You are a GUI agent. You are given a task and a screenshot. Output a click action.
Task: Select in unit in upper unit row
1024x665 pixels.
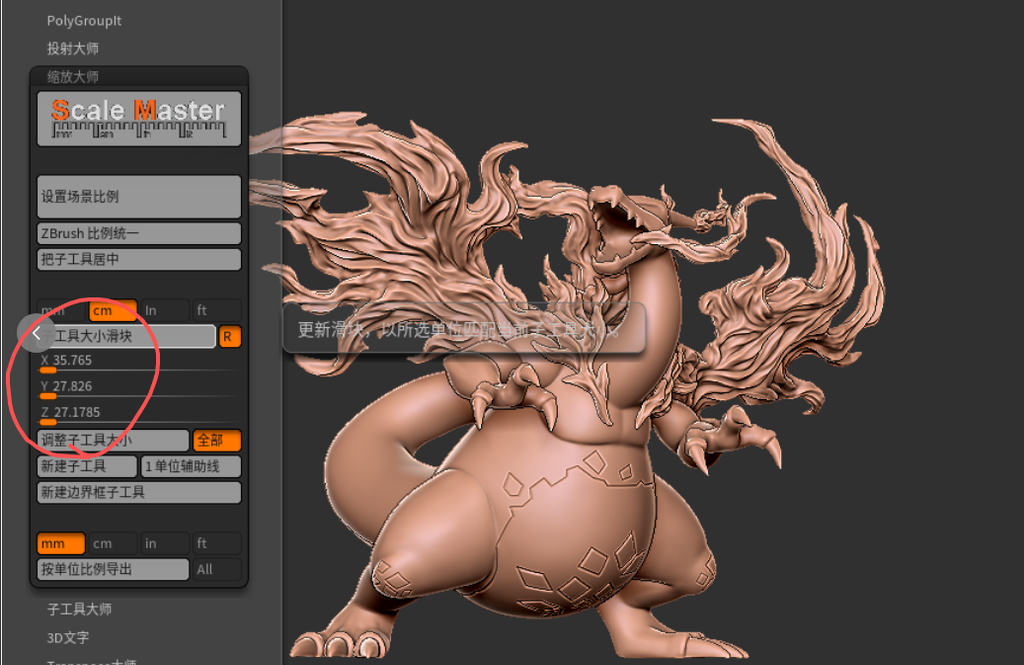pos(163,311)
